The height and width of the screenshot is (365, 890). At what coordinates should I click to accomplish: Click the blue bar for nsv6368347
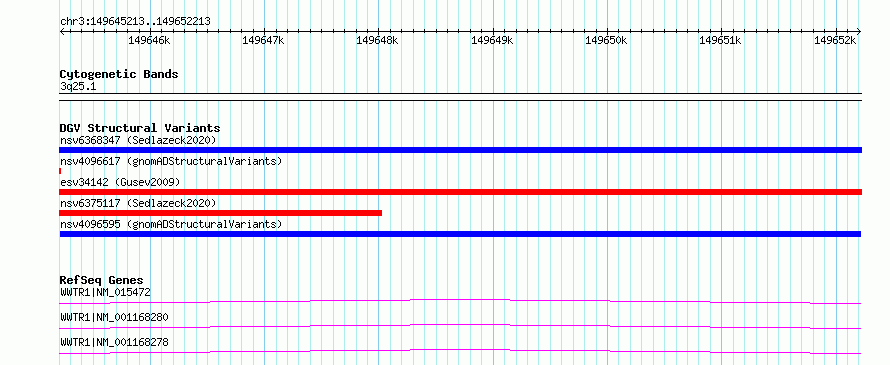click(460, 150)
